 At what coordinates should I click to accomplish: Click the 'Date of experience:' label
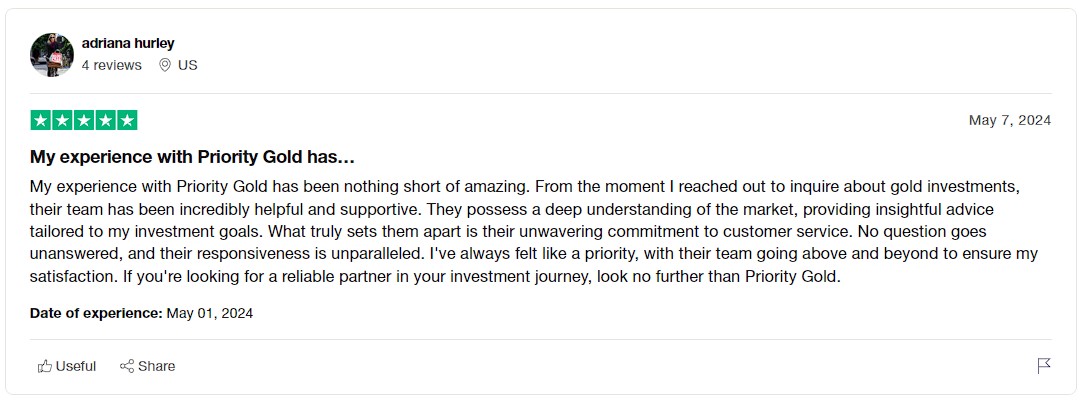(x=96, y=313)
